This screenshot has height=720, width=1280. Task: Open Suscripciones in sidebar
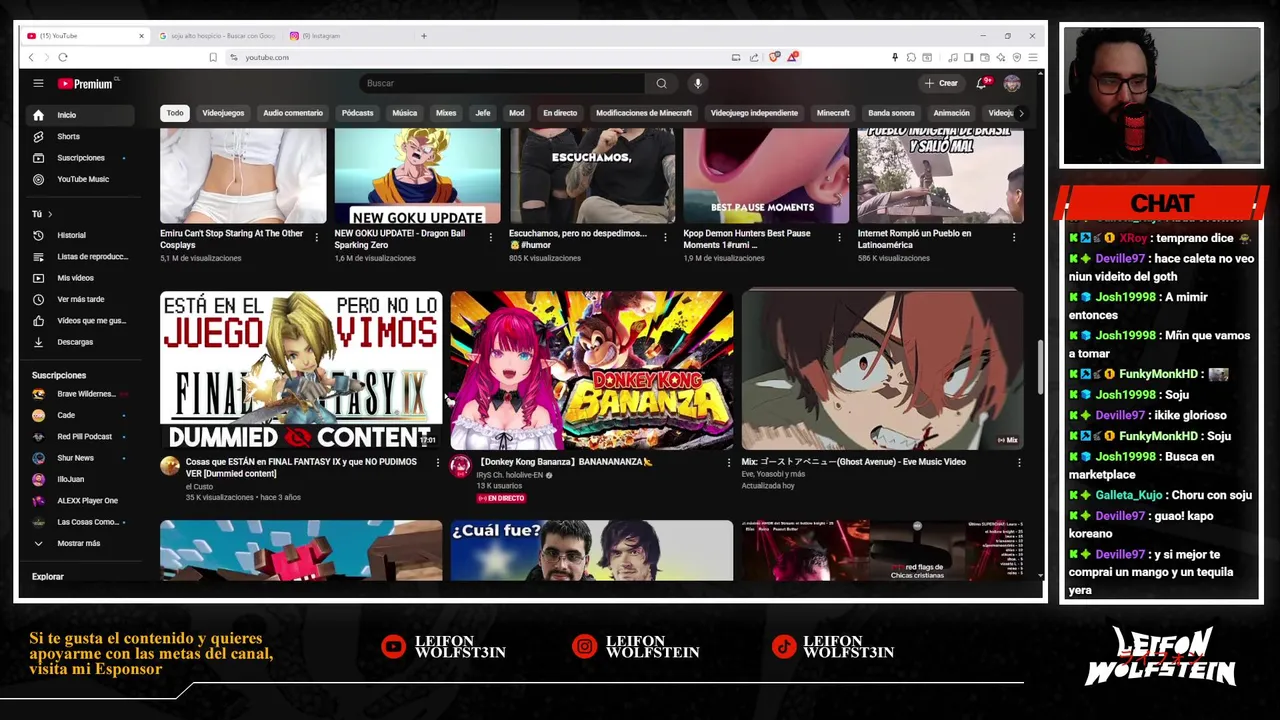point(80,158)
